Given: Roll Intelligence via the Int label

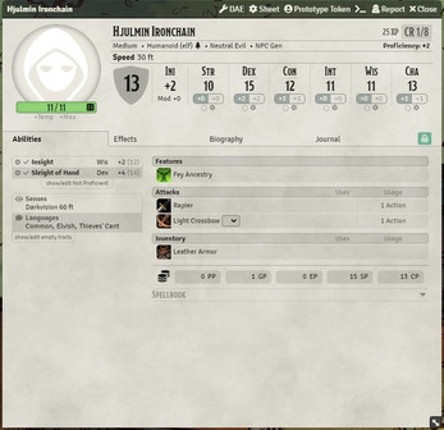Looking at the screenshot, I should click(x=330, y=71).
